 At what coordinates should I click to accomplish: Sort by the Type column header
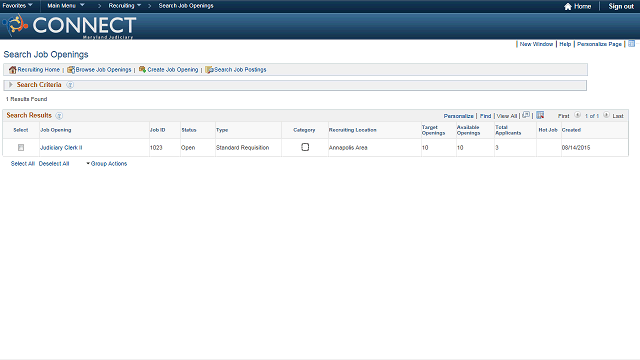point(222,130)
